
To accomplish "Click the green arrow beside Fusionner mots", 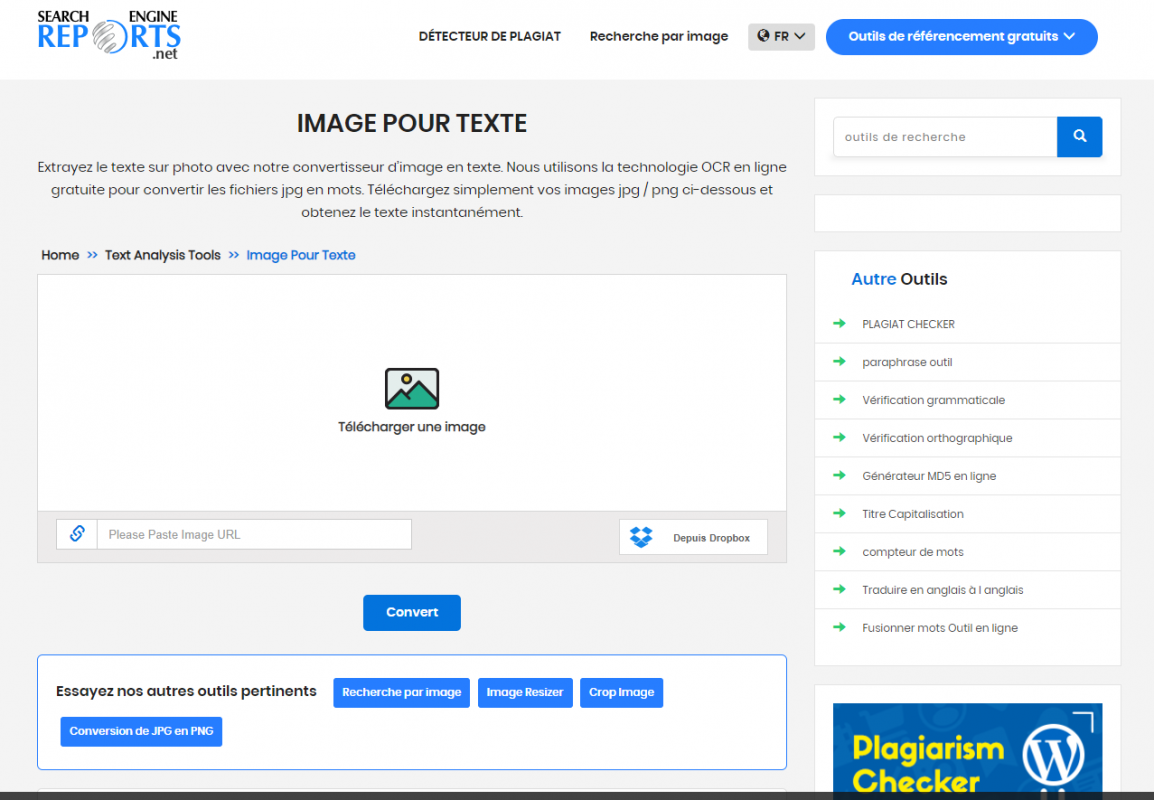I will tap(839, 627).
